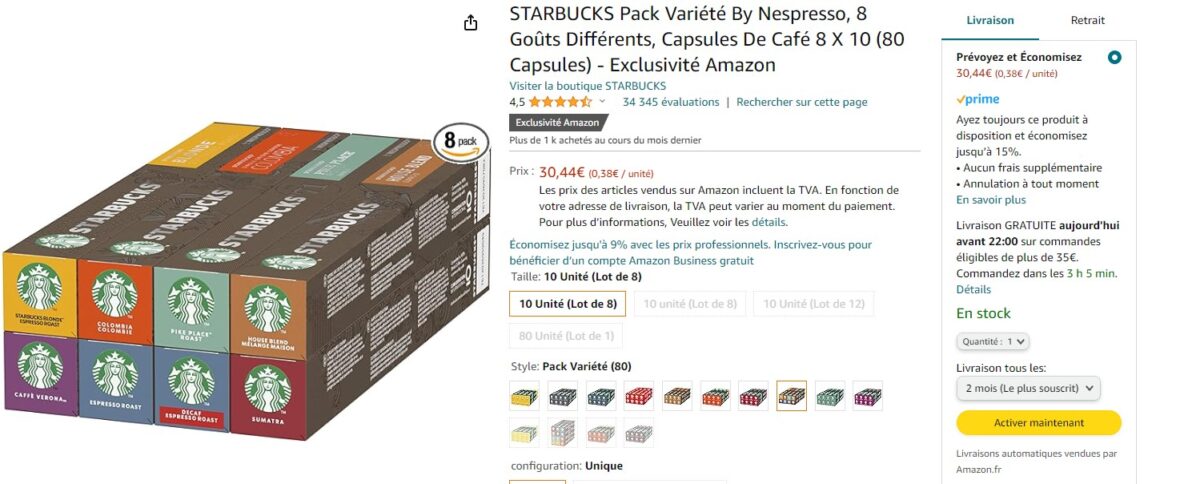The width and height of the screenshot is (1200, 484).
Task: Click the Activer maintenant button
Action: (x=1038, y=423)
